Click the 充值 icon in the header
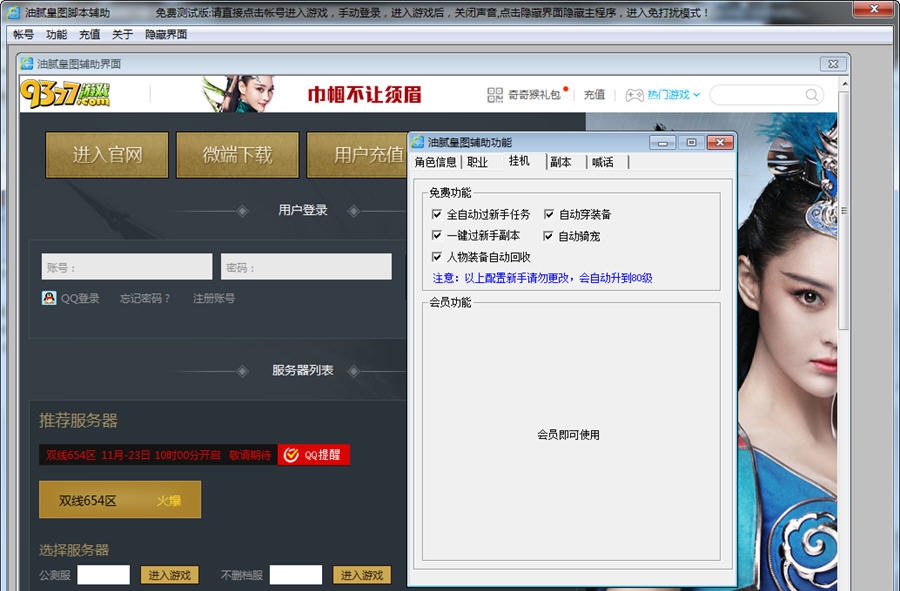Viewport: 900px width, 591px height. 594,92
